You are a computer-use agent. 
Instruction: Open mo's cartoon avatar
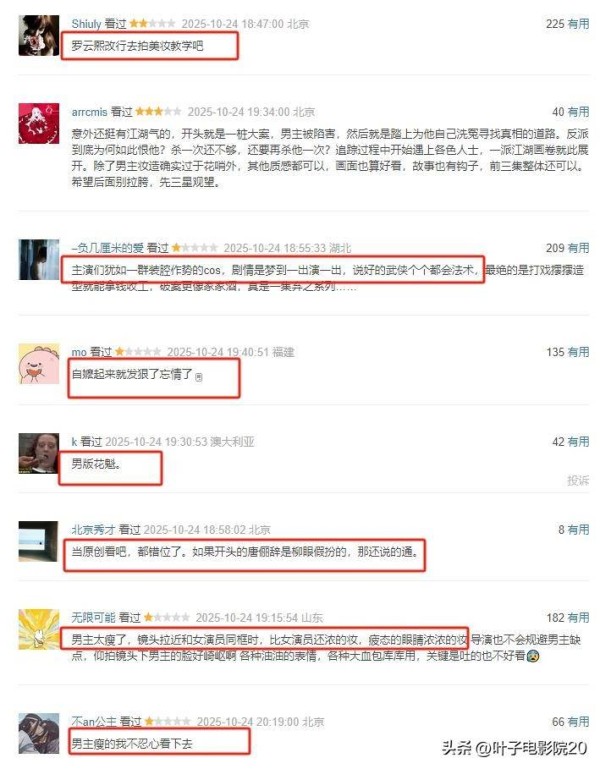(x=39, y=363)
